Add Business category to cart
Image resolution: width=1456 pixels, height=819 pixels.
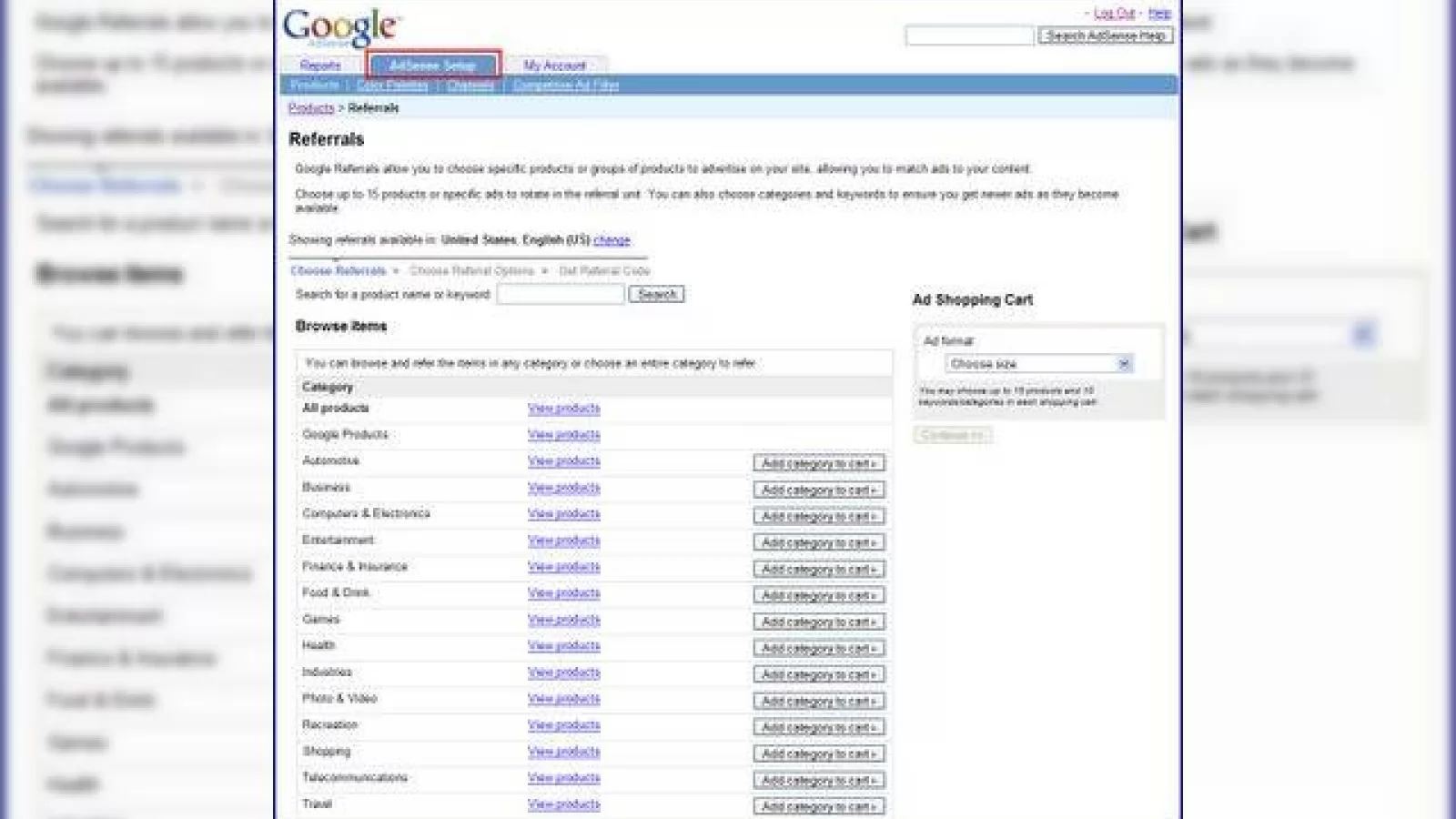[x=819, y=490]
